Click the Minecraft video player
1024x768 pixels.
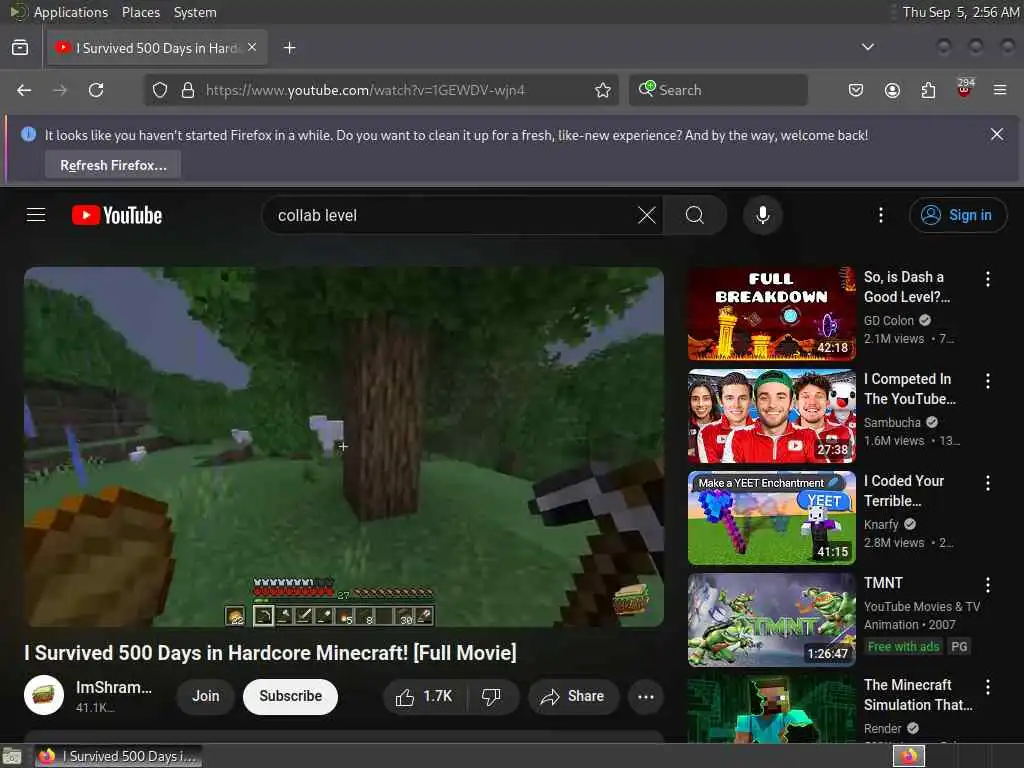(x=344, y=447)
